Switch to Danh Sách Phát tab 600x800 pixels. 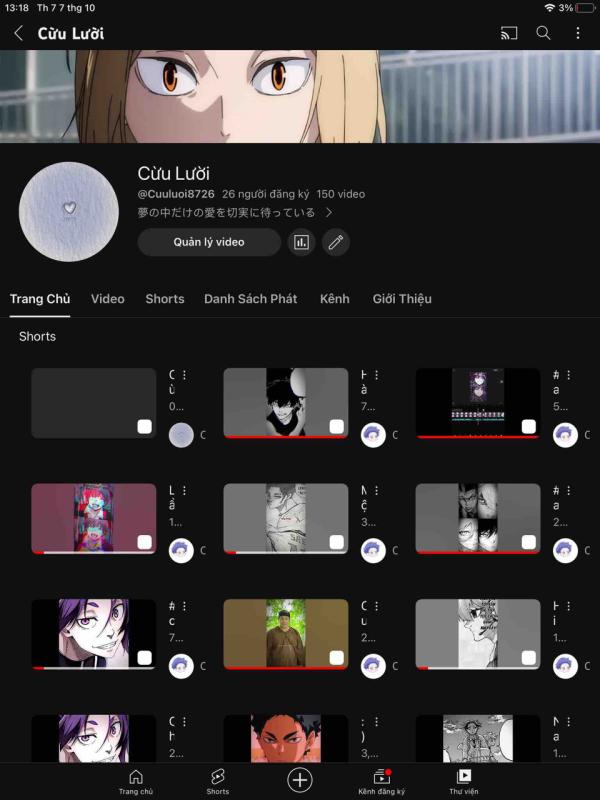pyautogui.click(x=251, y=299)
